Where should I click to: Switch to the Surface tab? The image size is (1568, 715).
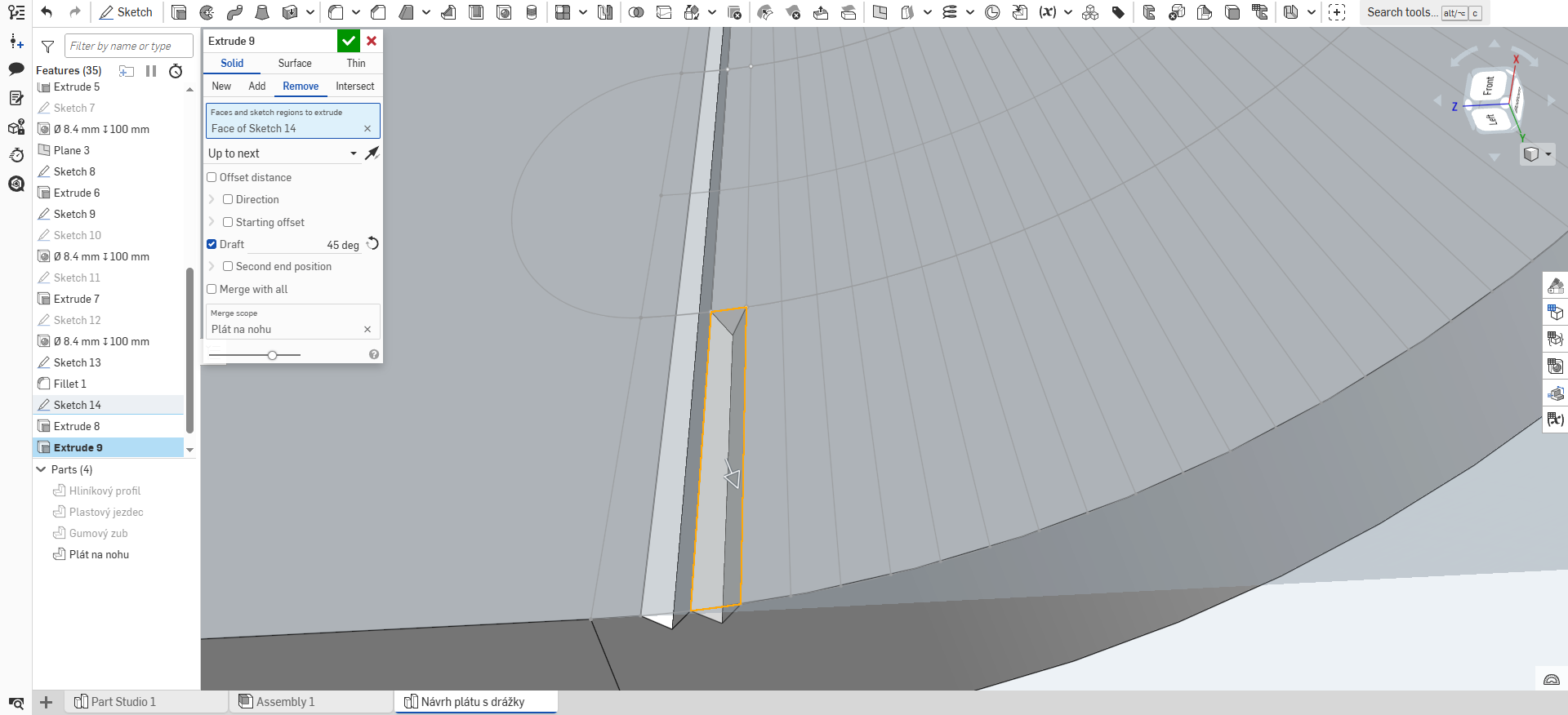coord(295,63)
